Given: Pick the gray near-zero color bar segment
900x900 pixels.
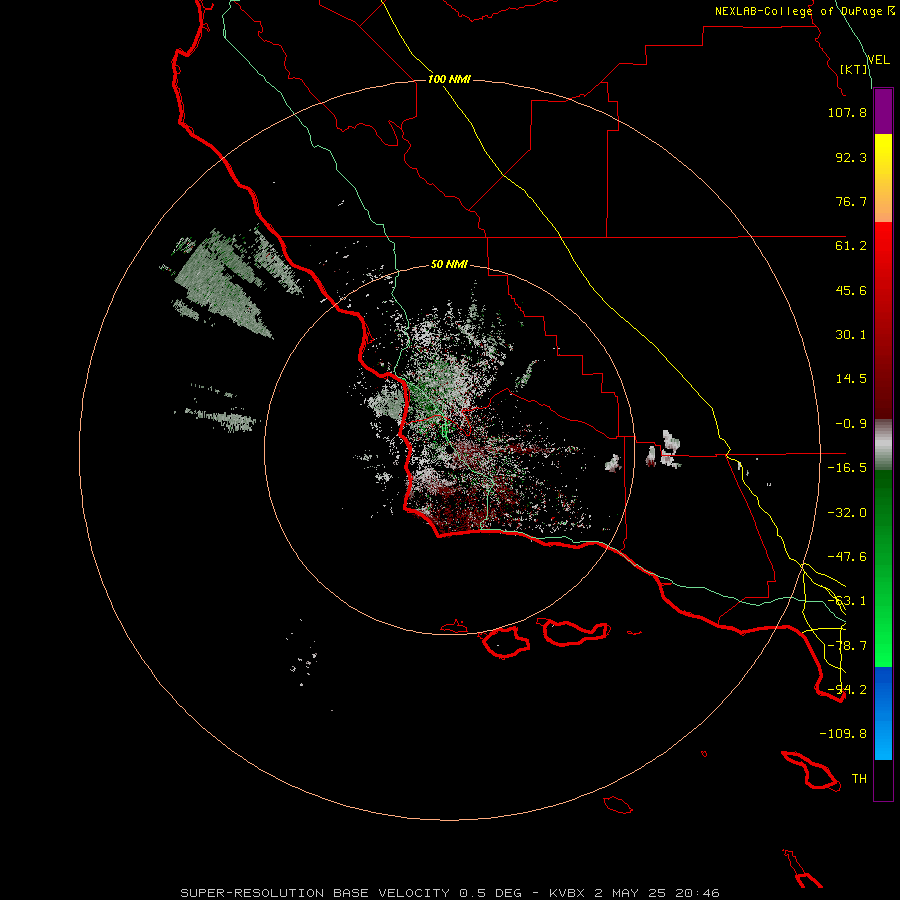Looking at the screenshot, I should point(883,445).
